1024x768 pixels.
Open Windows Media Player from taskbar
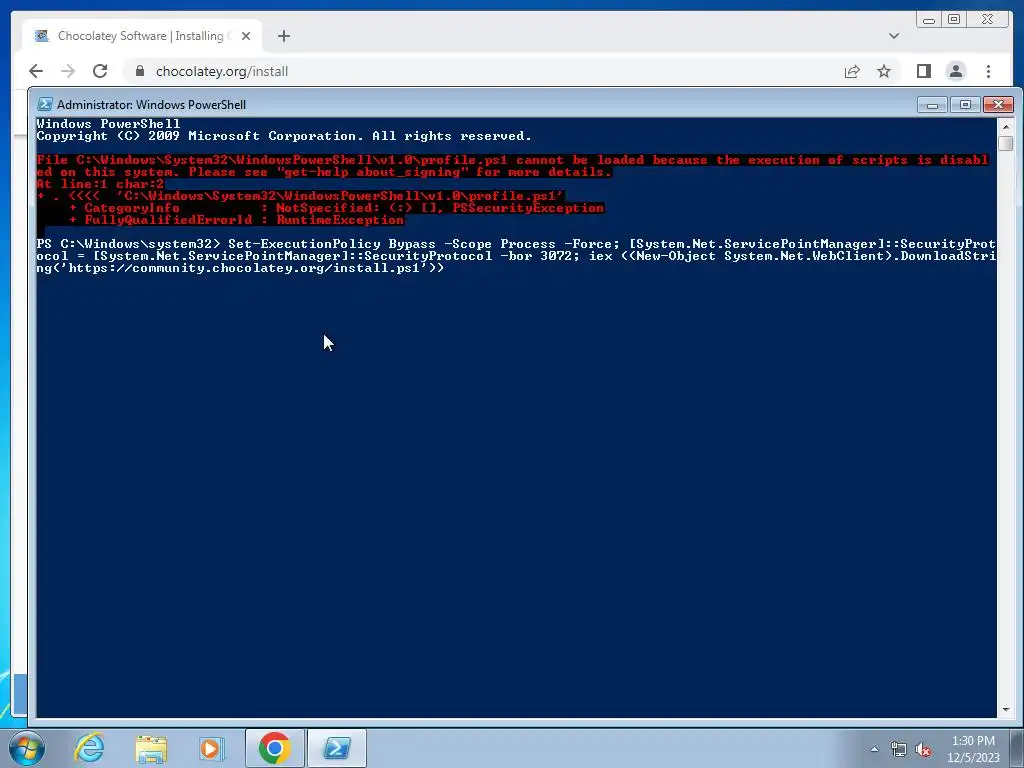tap(212, 748)
